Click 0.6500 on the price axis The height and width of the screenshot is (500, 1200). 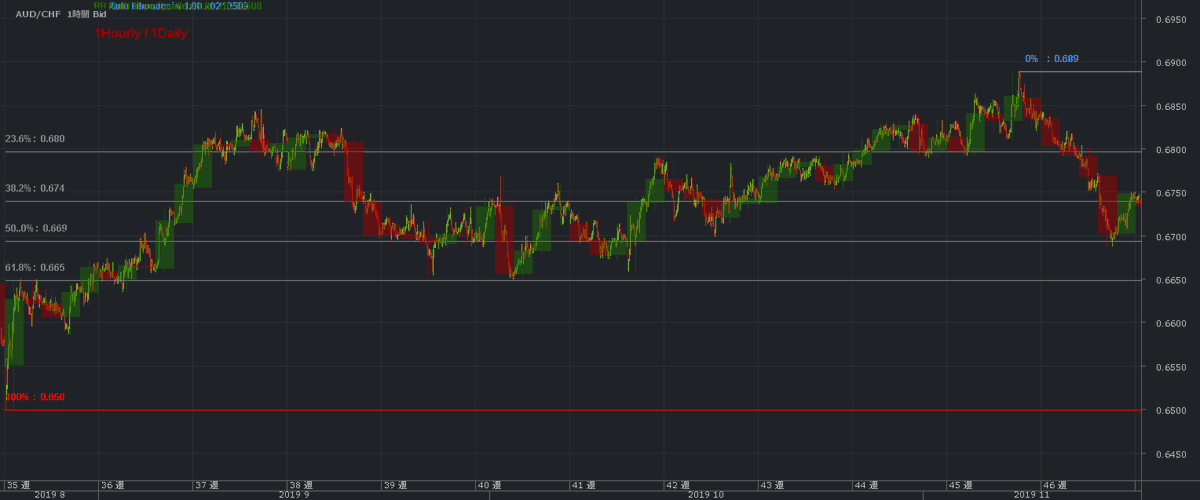(1170, 411)
